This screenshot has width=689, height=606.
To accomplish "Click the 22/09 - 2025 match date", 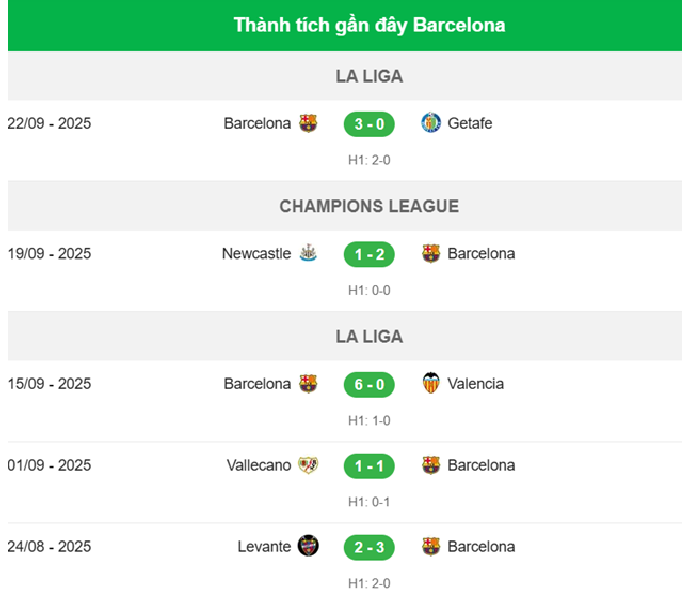I will (49, 124).
